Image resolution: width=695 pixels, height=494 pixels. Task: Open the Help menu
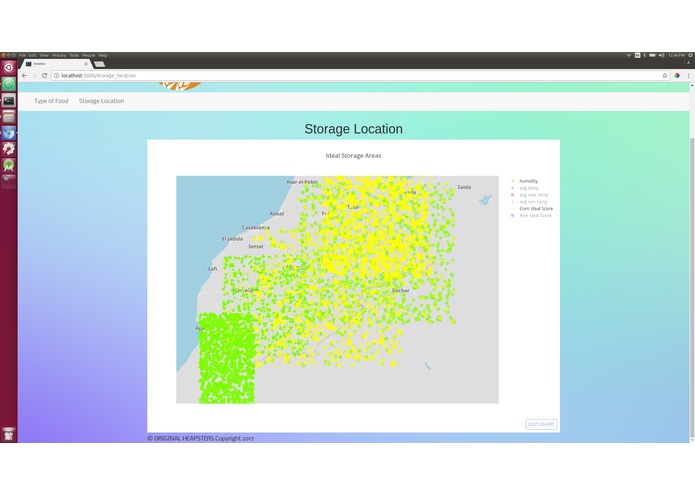(x=103, y=55)
